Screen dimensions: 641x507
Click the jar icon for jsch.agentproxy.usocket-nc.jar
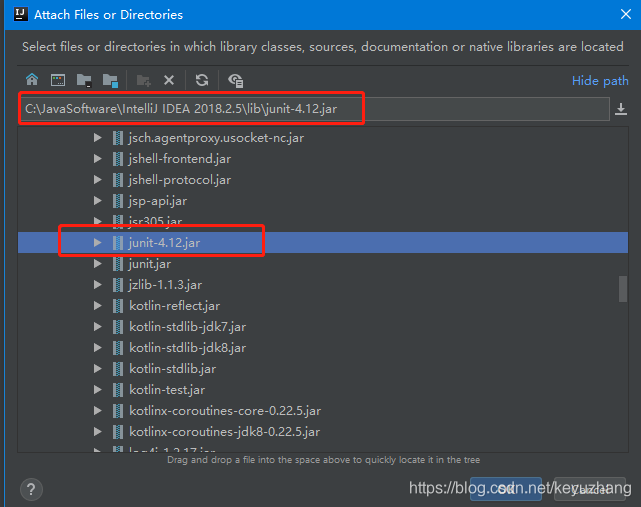tap(118, 138)
